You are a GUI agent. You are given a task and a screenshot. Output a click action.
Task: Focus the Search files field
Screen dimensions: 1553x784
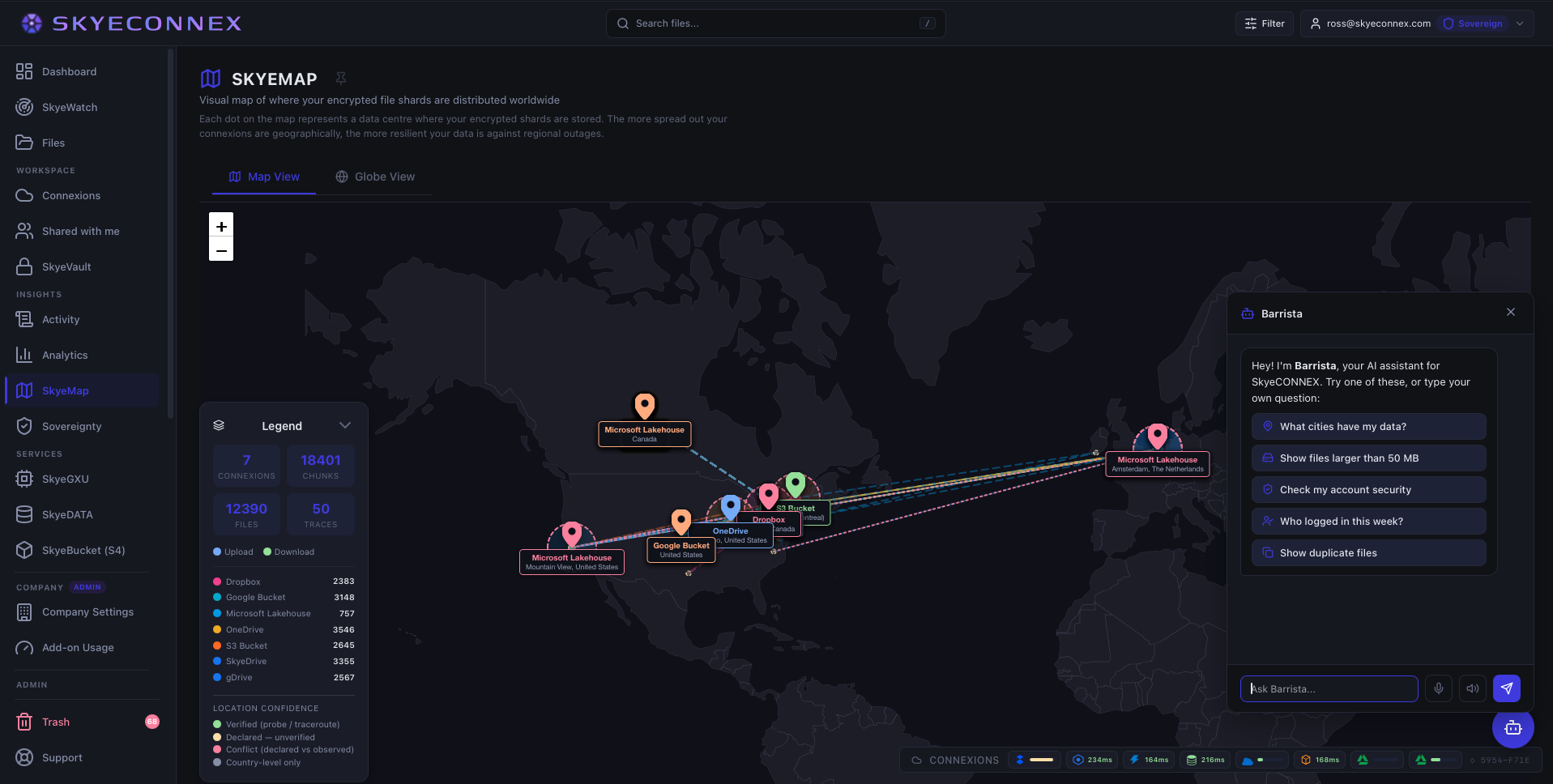click(x=776, y=23)
